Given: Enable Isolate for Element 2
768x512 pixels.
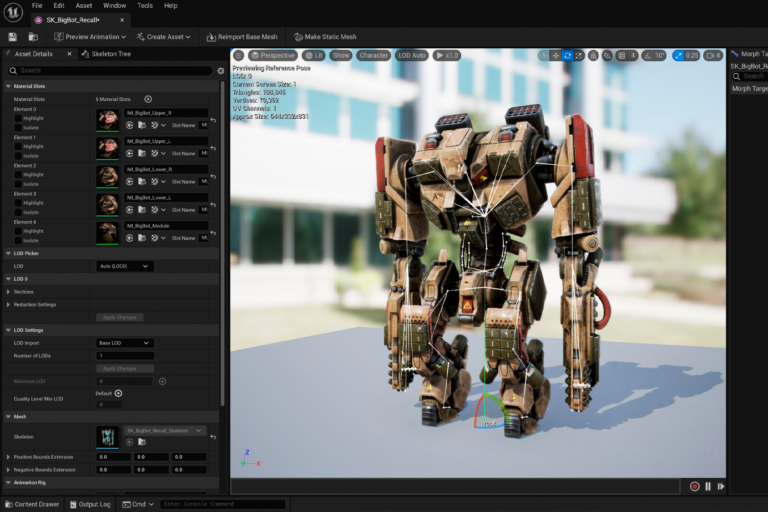Looking at the screenshot, I should tap(18, 184).
